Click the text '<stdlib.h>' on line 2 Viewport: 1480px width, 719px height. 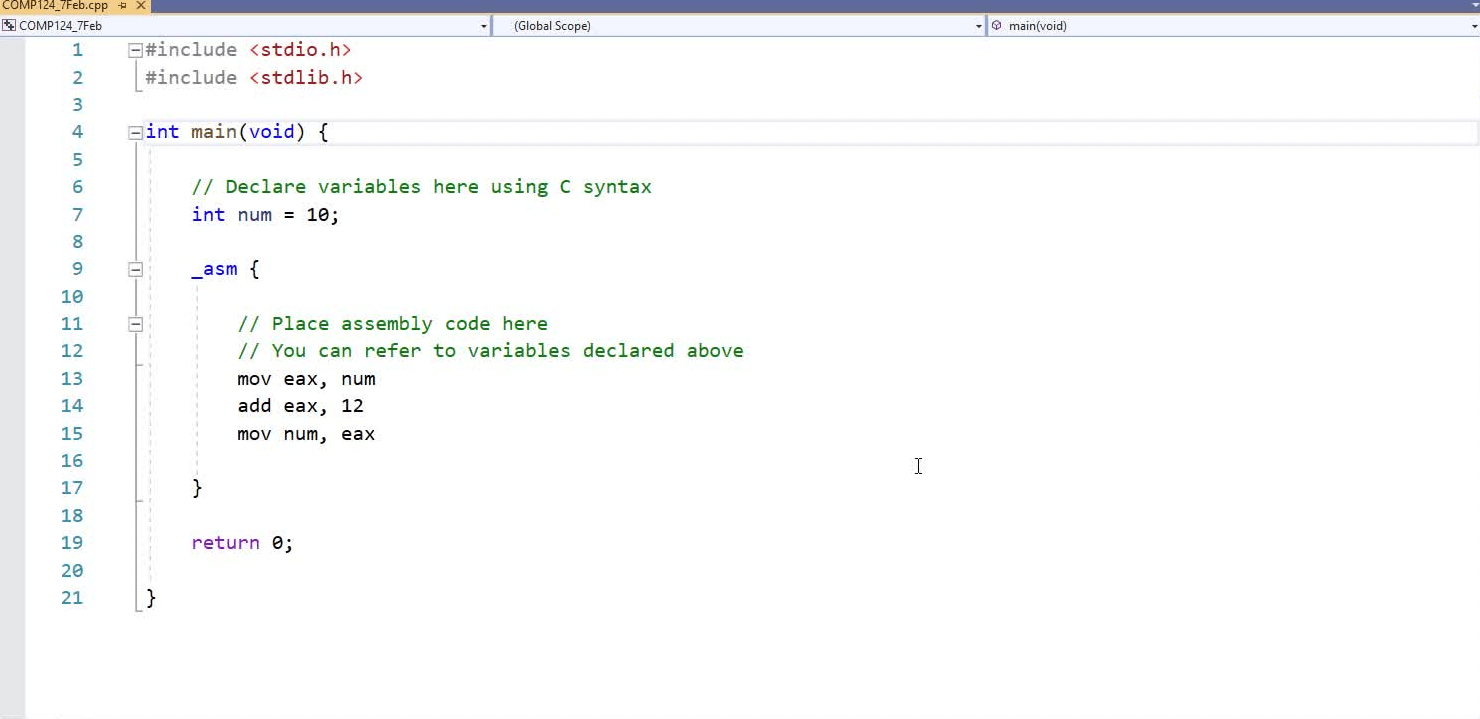coord(306,77)
